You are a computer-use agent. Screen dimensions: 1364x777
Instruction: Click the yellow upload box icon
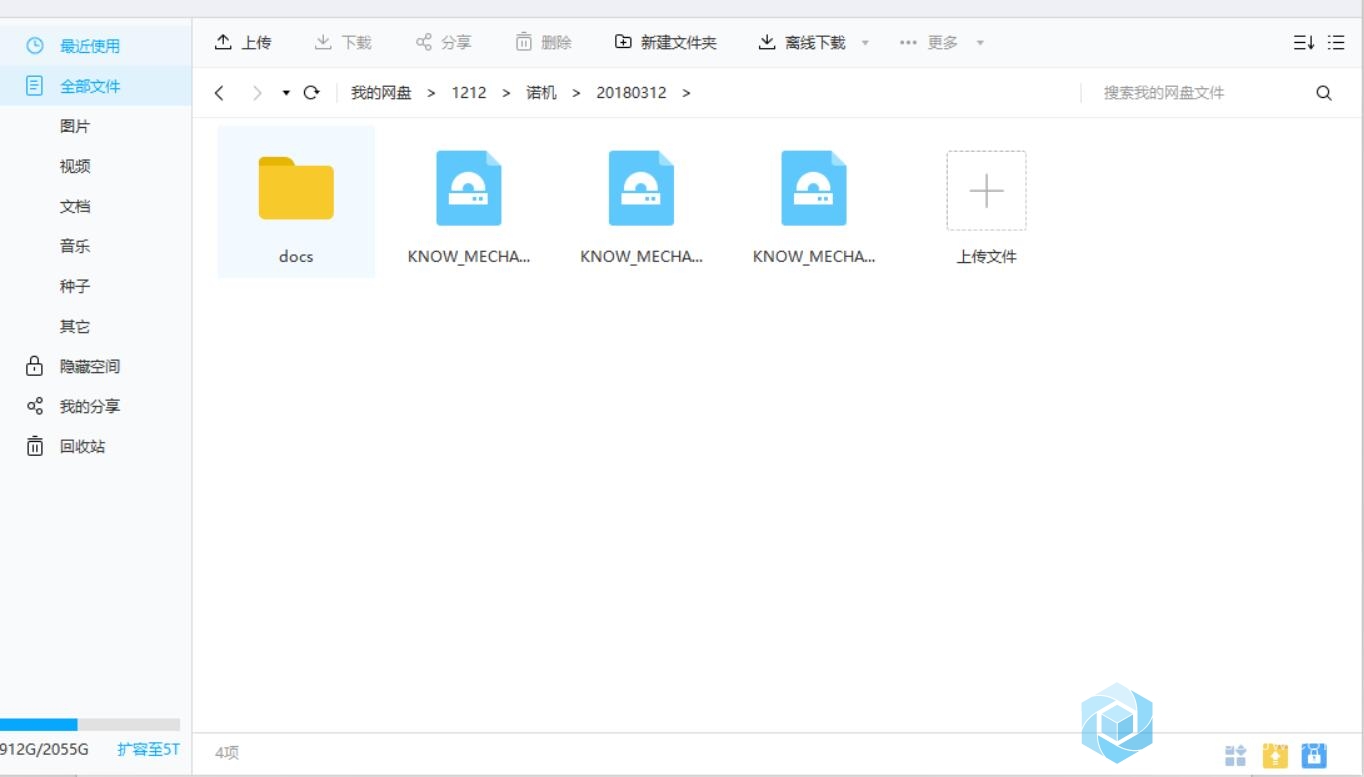(x=1275, y=755)
